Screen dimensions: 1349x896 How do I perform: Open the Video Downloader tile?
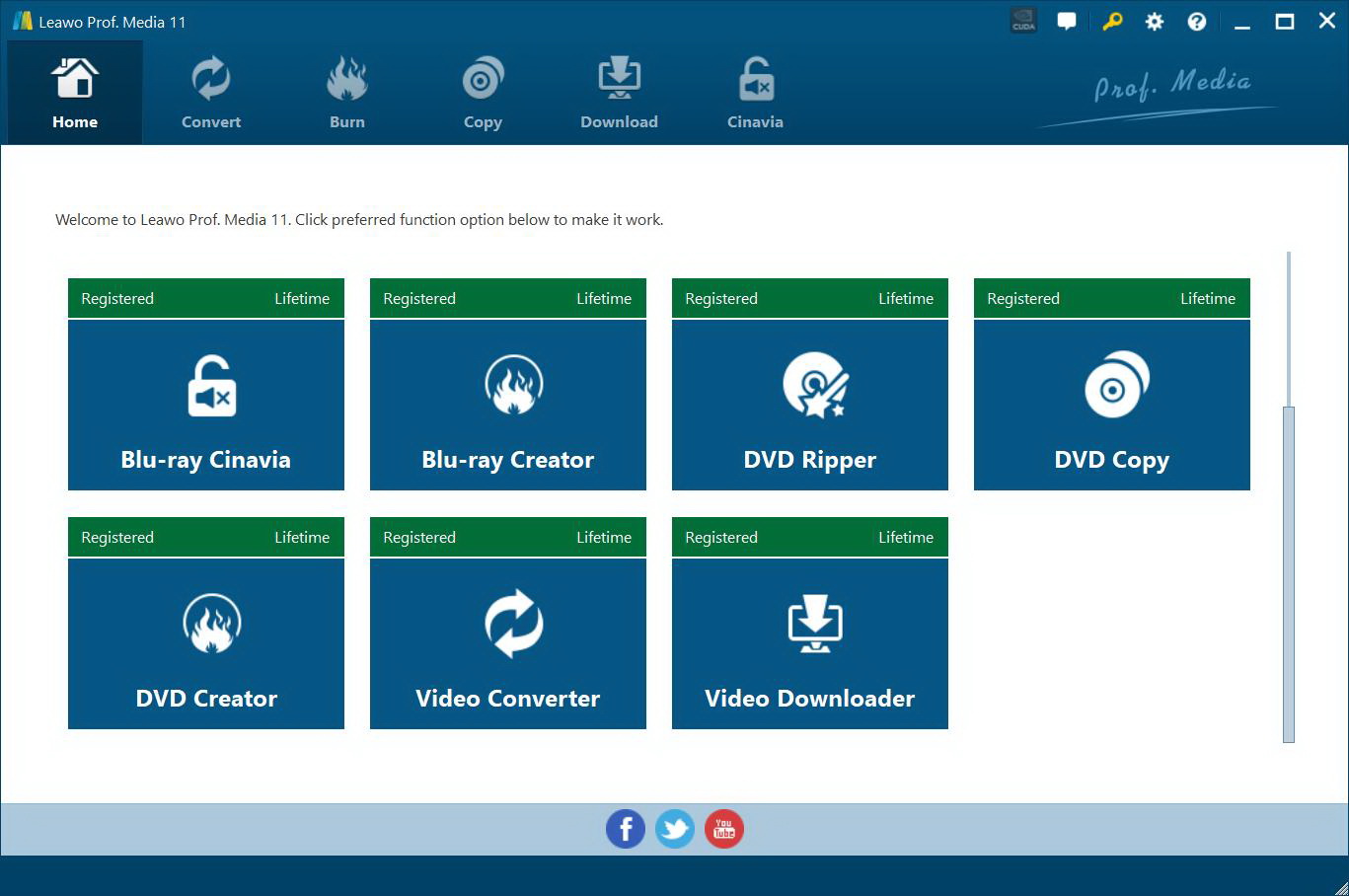tap(809, 643)
